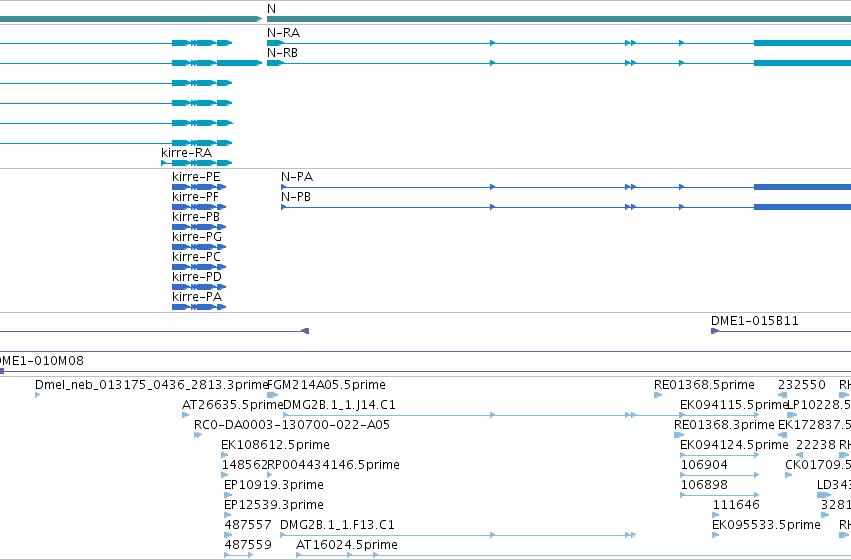This screenshot has height=560, width=851.
Task: Click the N-PB protein label
Action: click(x=296, y=197)
